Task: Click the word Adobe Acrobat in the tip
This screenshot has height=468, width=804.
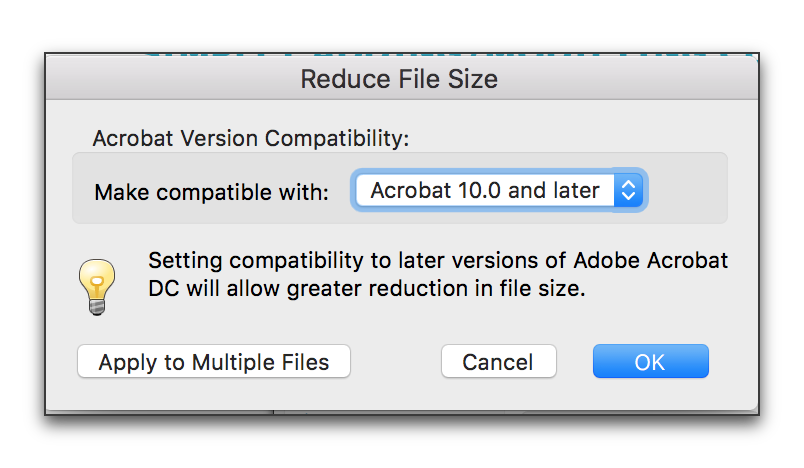Action: [x=651, y=260]
